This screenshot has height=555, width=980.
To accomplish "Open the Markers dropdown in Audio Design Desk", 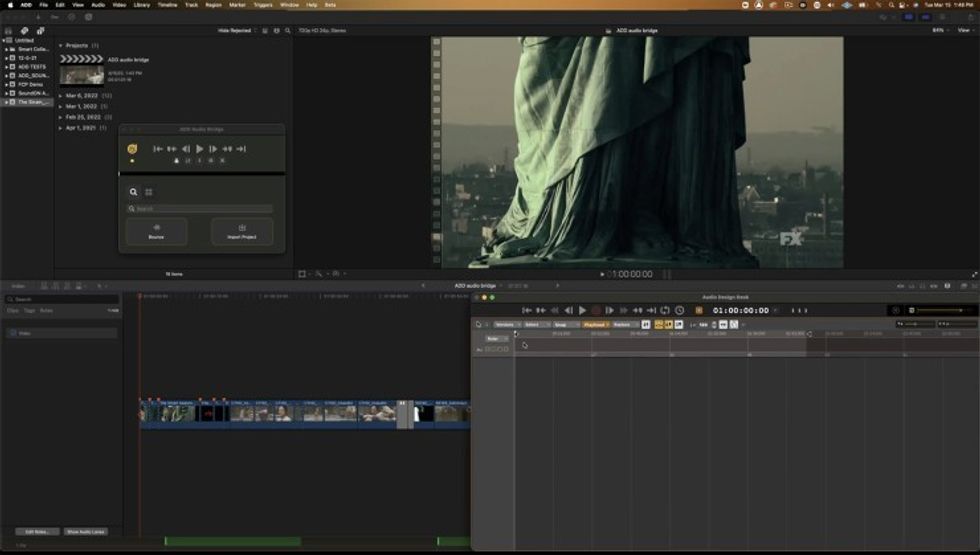I will [624, 324].
